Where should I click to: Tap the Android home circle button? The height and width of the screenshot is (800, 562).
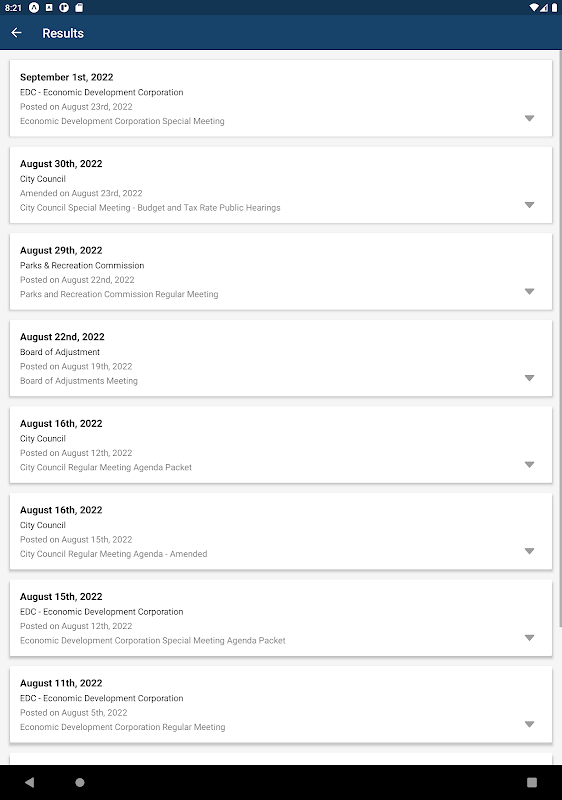tap(80, 782)
